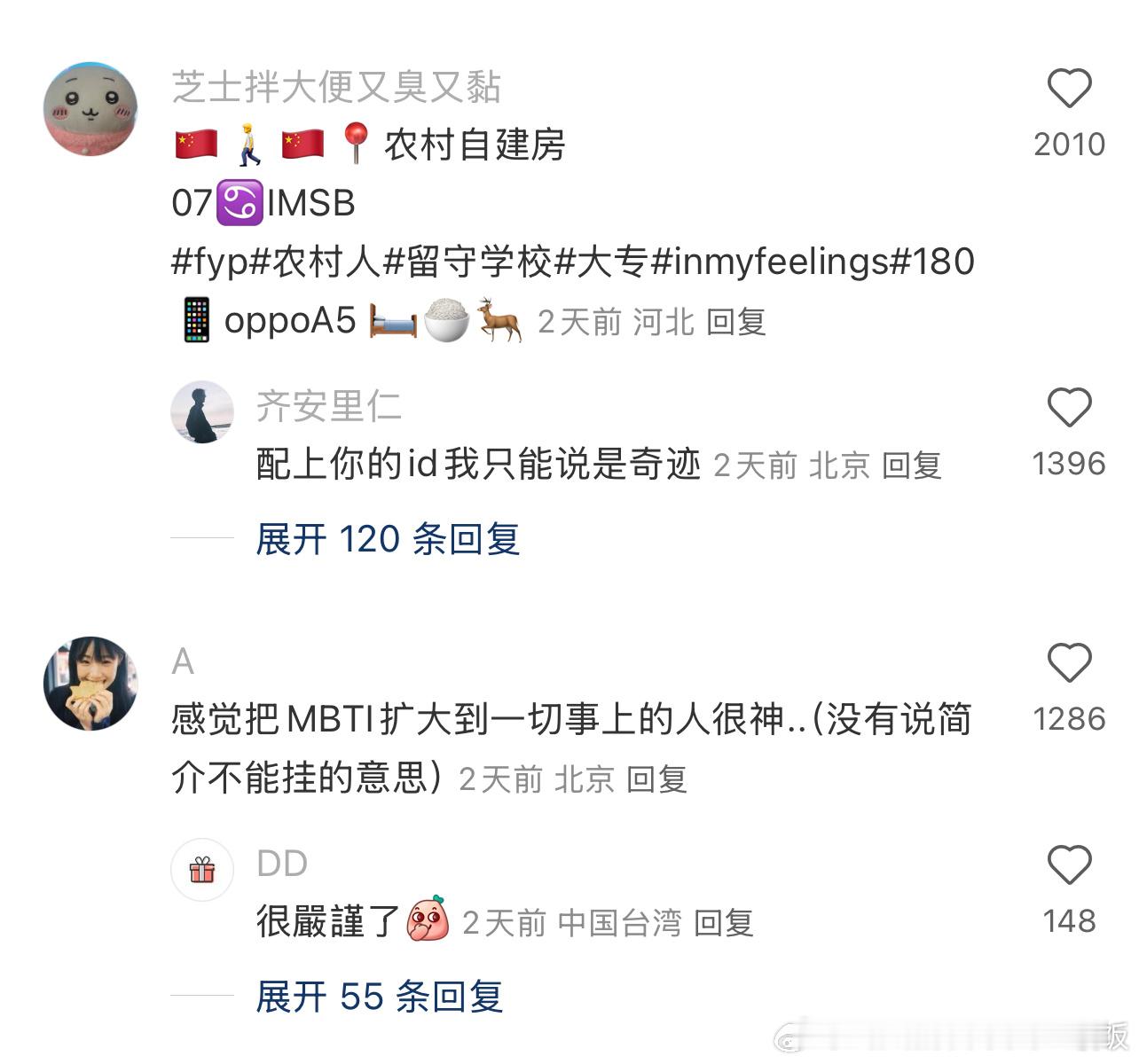The height and width of the screenshot is (1064, 1139).
Task: Reply to 齐安里仁's 北京 comment
Action: click(x=912, y=465)
